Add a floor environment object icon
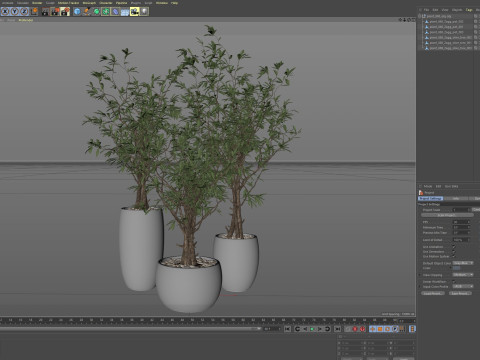Image resolution: width=480 pixels, height=360 pixels. pyautogui.click(x=125, y=12)
